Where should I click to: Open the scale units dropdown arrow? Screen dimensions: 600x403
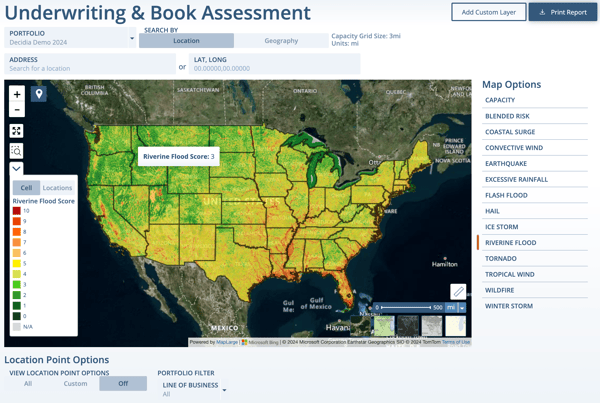[462, 308]
